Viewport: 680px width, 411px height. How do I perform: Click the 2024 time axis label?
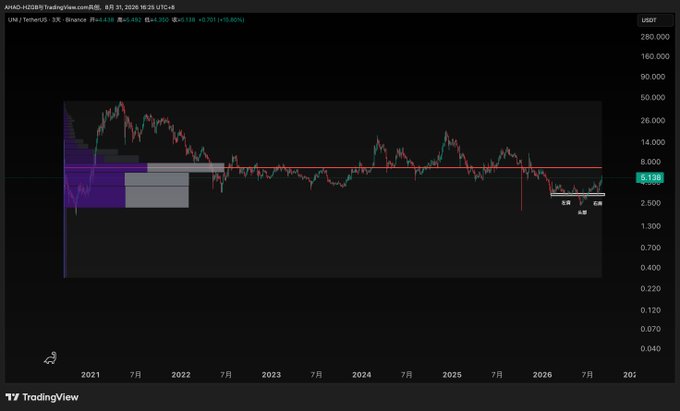[x=362, y=375]
